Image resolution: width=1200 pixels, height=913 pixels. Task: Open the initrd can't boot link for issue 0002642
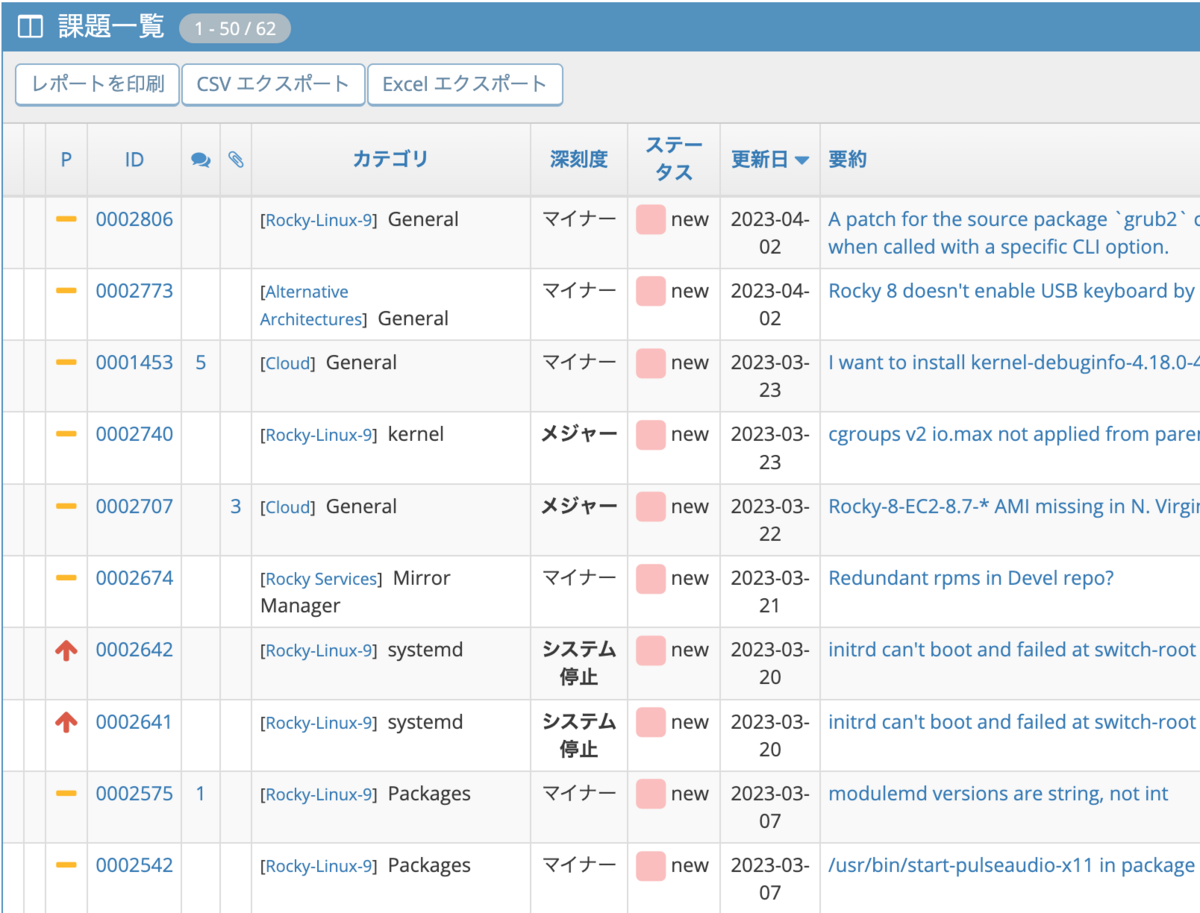coord(1012,650)
